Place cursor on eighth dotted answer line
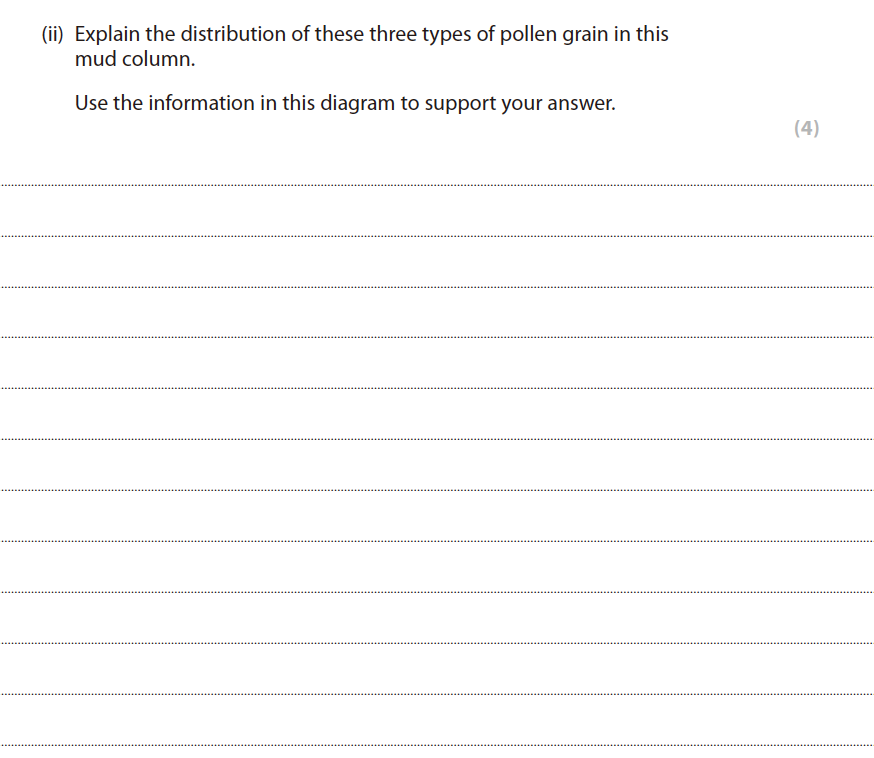Image resolution: width=874 pixels, height=758 pixels. 437,541
